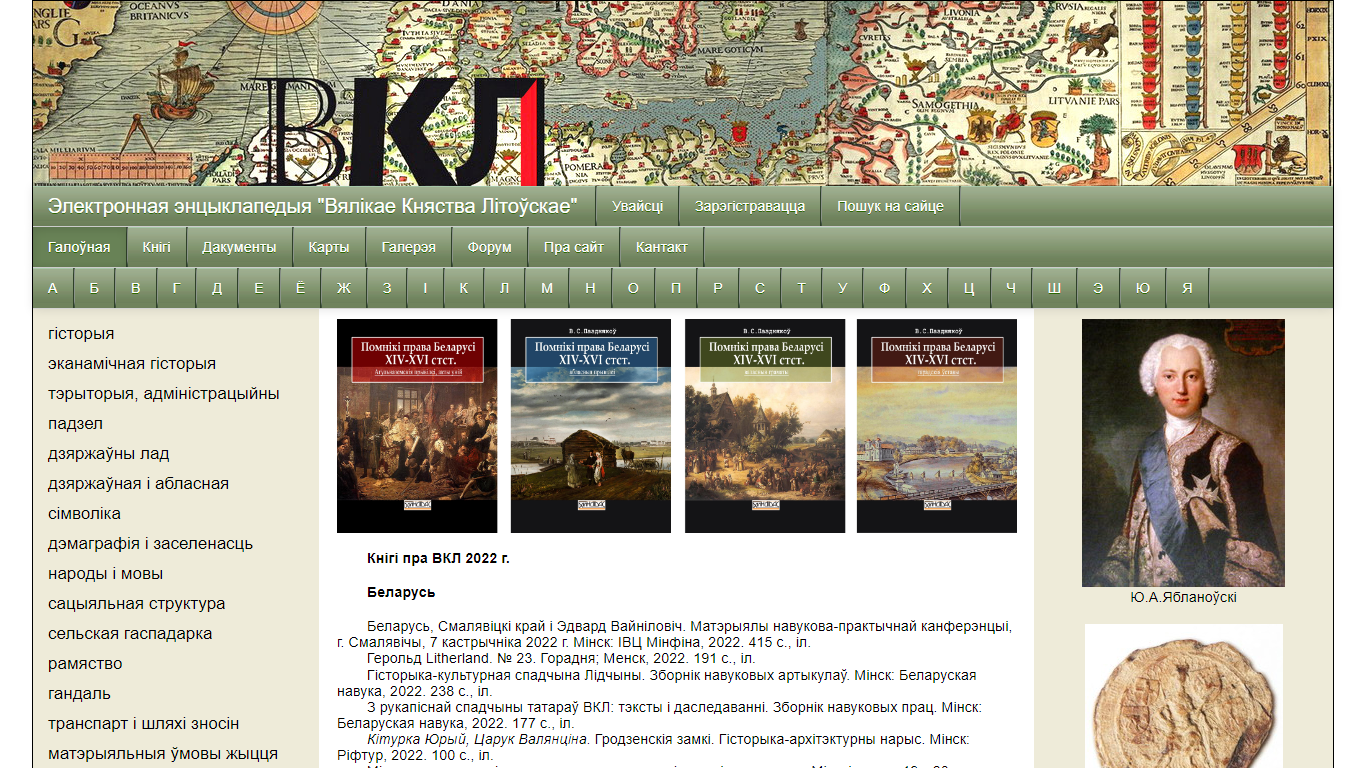Select letter З in alphabet index

tap(386, 288)
